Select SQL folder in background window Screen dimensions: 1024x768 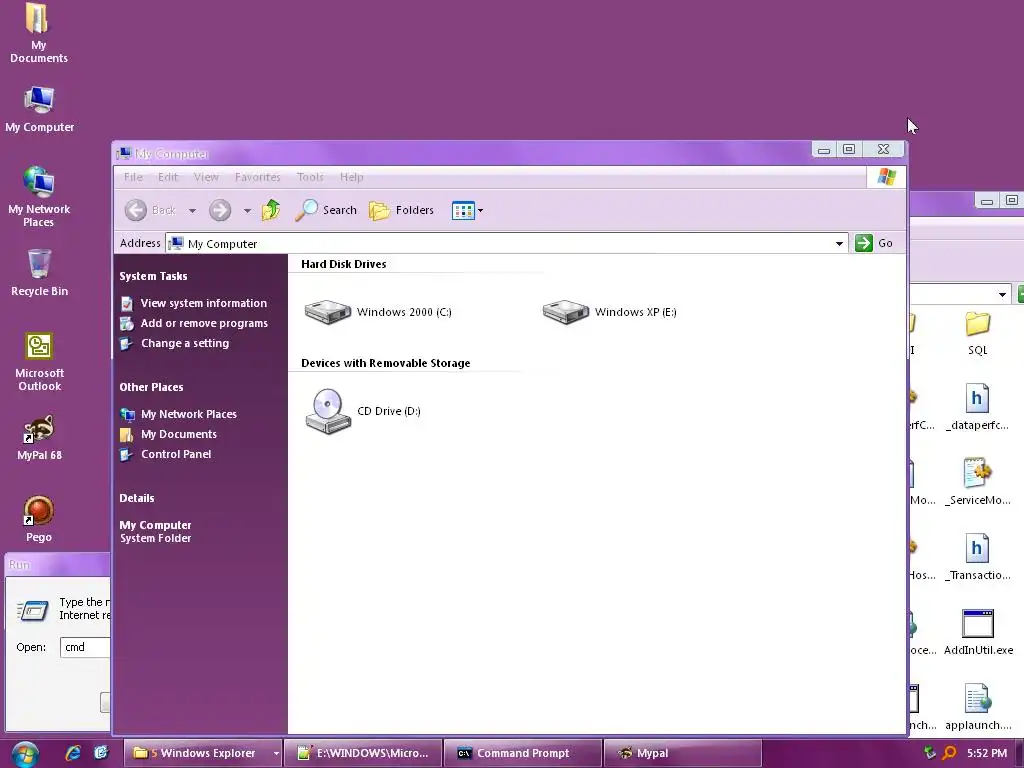pyautogui.click(x=978, y=334)
